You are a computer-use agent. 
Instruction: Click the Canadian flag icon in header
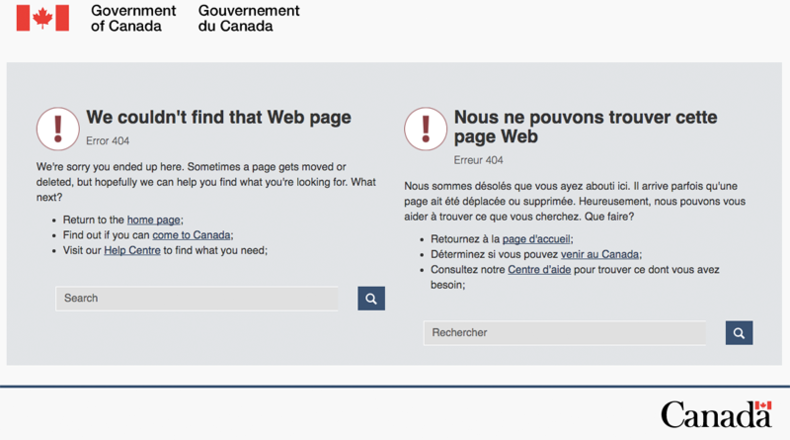coord(43,18)
